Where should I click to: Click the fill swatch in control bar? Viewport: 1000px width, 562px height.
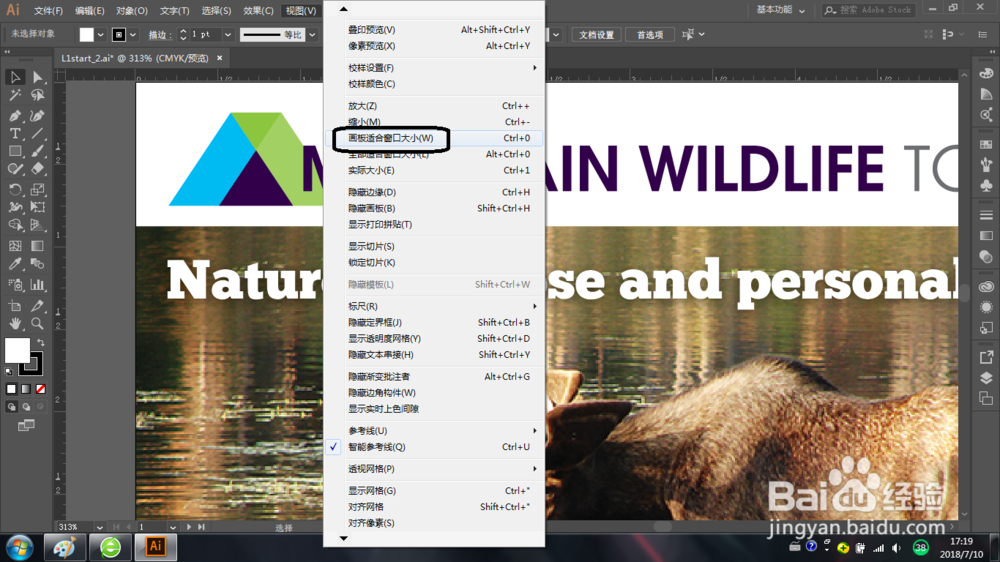point(86,35)
